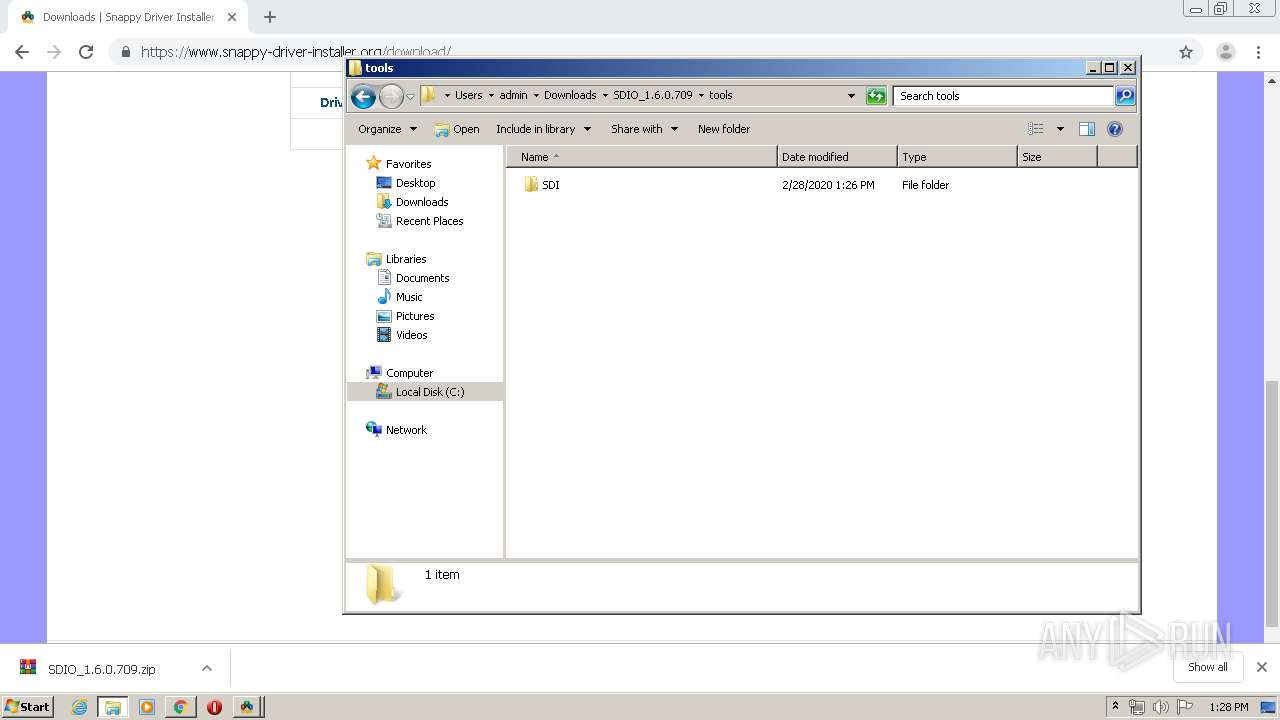
Task: Click Chrome's back navigation arrow
Action: coord(22,52)
